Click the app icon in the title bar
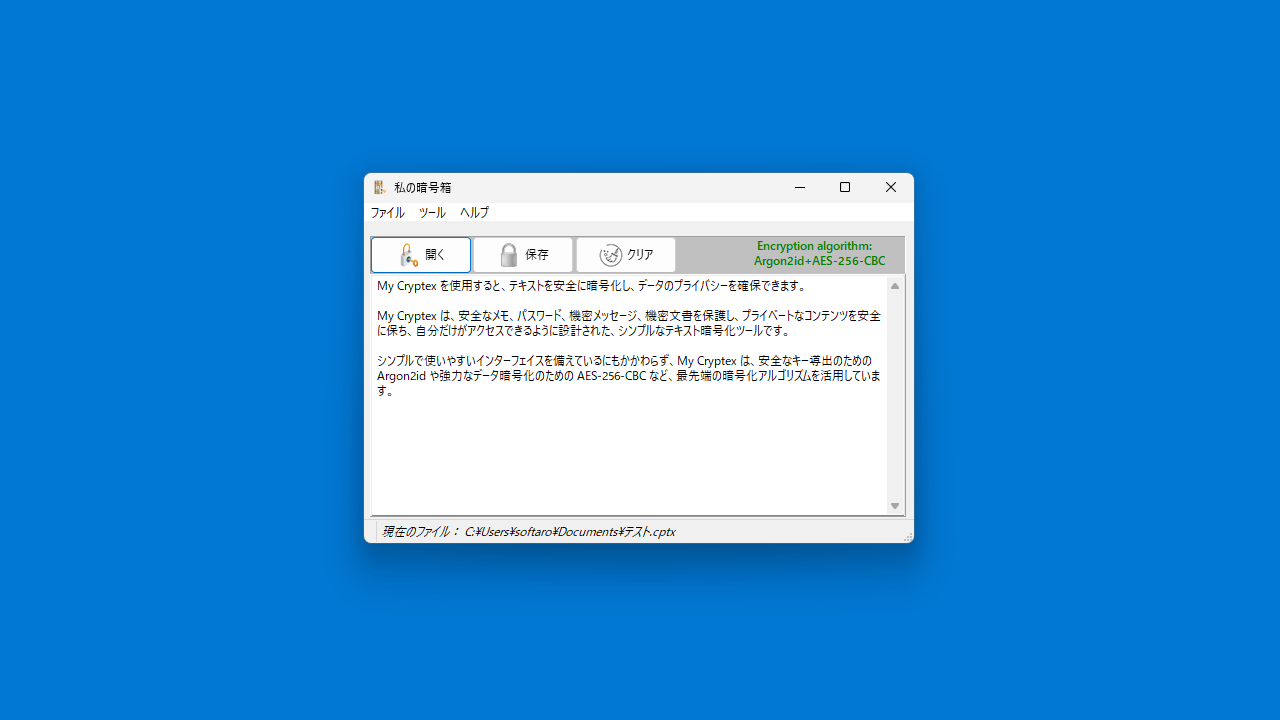 (380, 187)
